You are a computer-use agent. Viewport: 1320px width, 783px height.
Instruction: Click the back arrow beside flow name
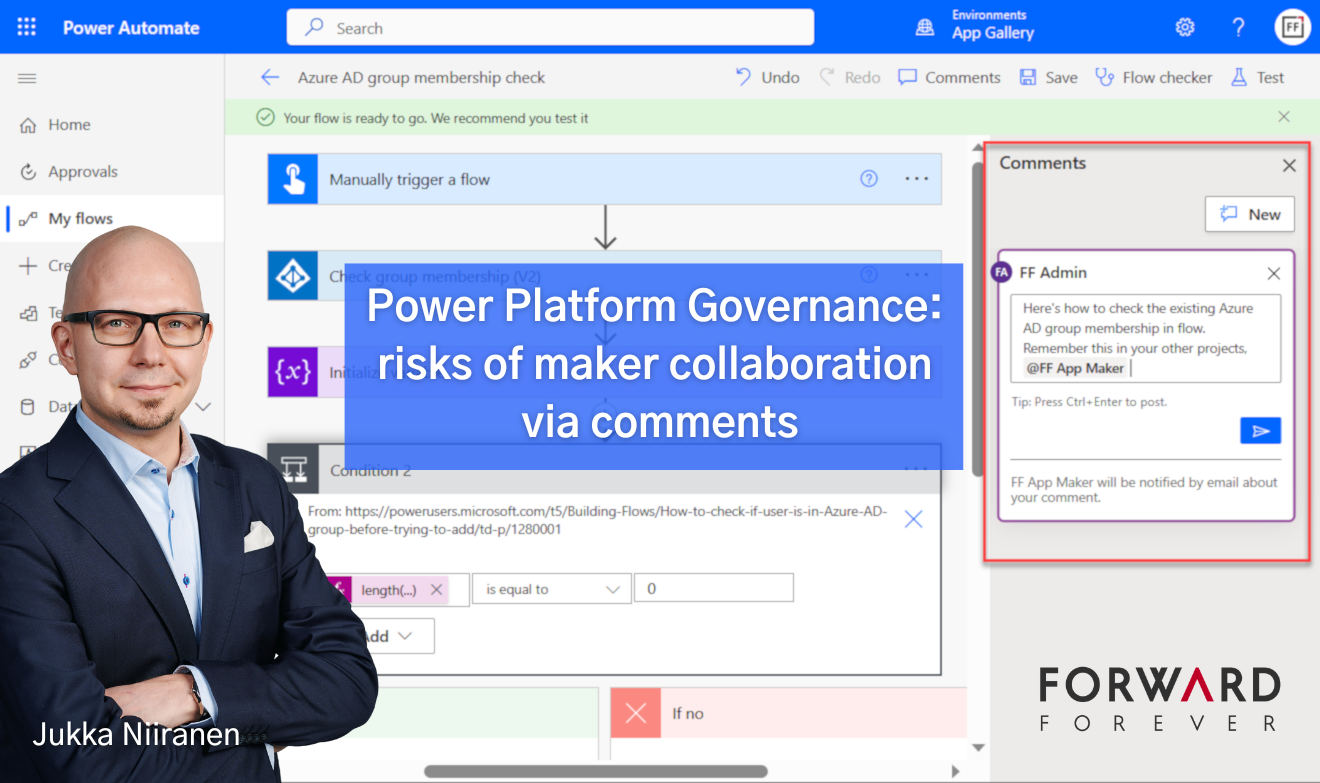coord(269,77)
